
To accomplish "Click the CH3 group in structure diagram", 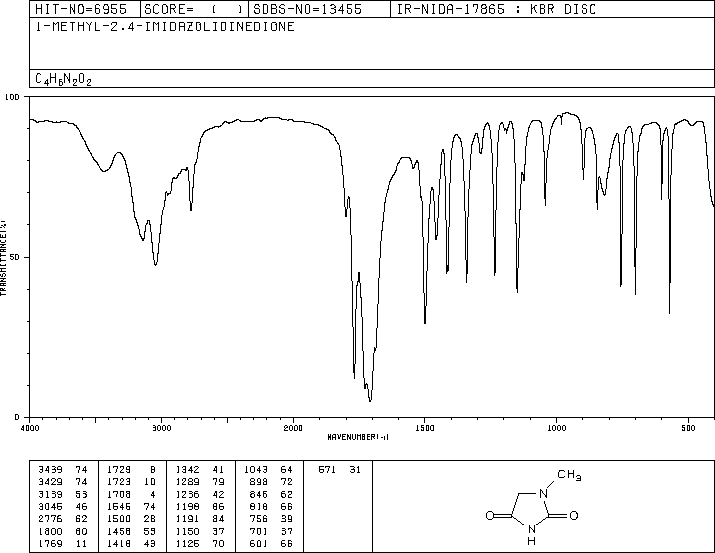I will click(x=569, y=475).
